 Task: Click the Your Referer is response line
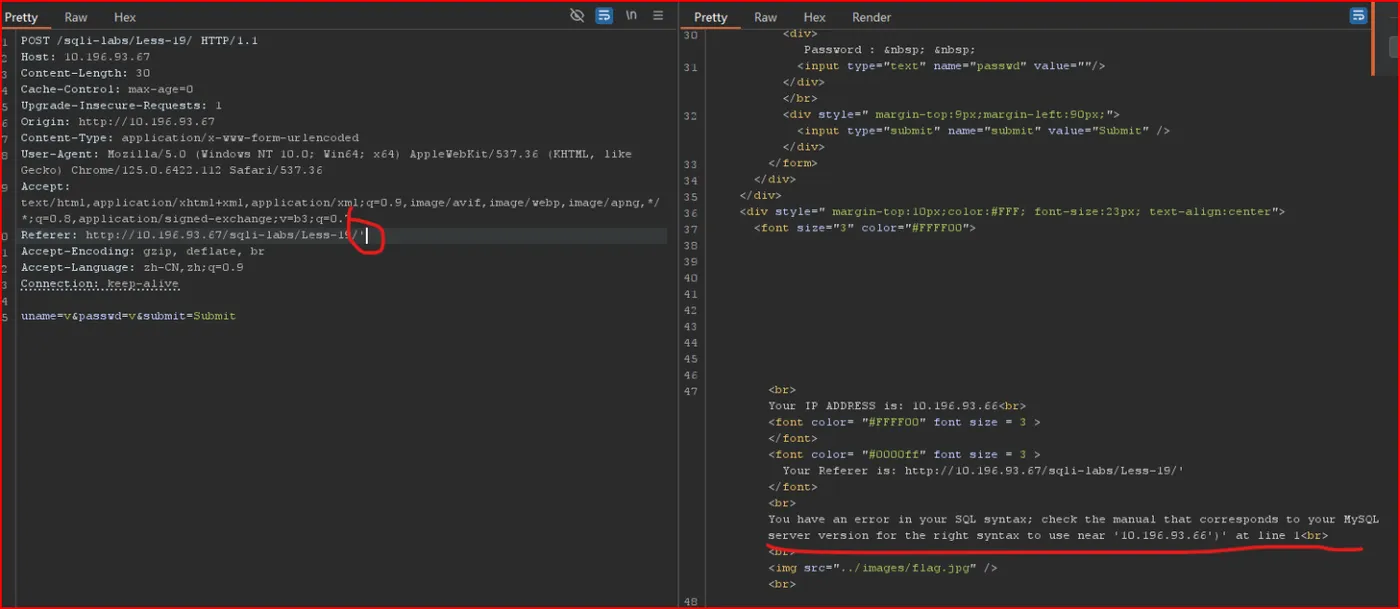(983, 470)
